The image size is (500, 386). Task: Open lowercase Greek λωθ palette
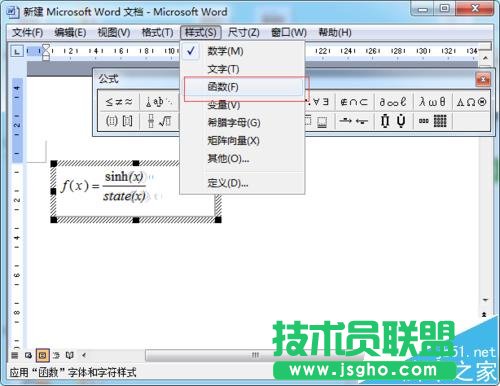[x=432, y=102]
